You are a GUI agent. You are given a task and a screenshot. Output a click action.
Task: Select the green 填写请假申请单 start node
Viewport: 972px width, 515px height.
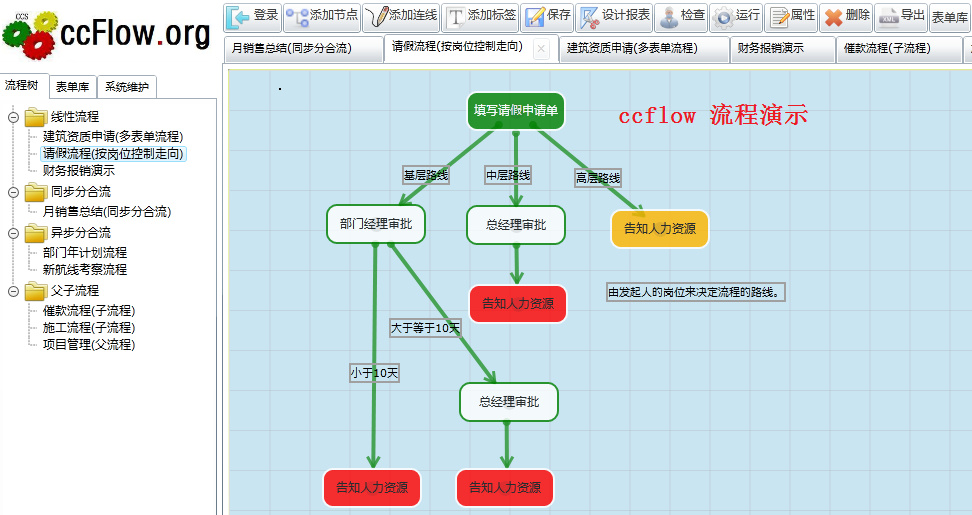(x=516, y=111)
